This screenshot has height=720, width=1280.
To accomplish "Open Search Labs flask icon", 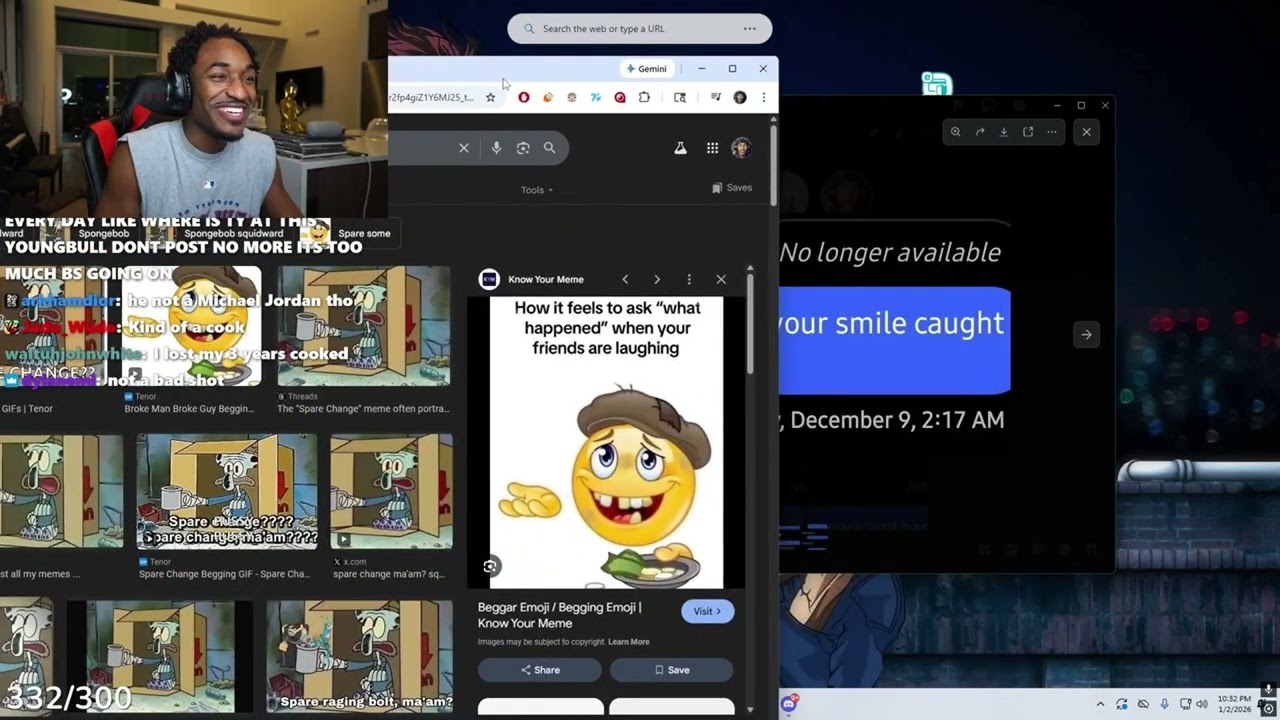I will point(680,148).
